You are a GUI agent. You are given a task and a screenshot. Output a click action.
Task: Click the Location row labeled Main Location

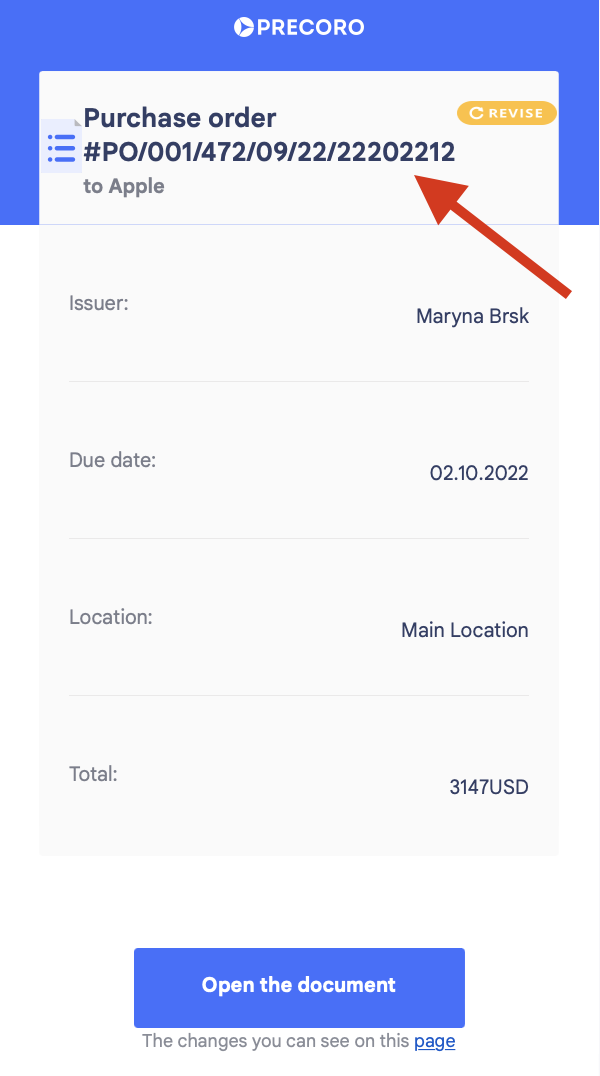(299, 624)
